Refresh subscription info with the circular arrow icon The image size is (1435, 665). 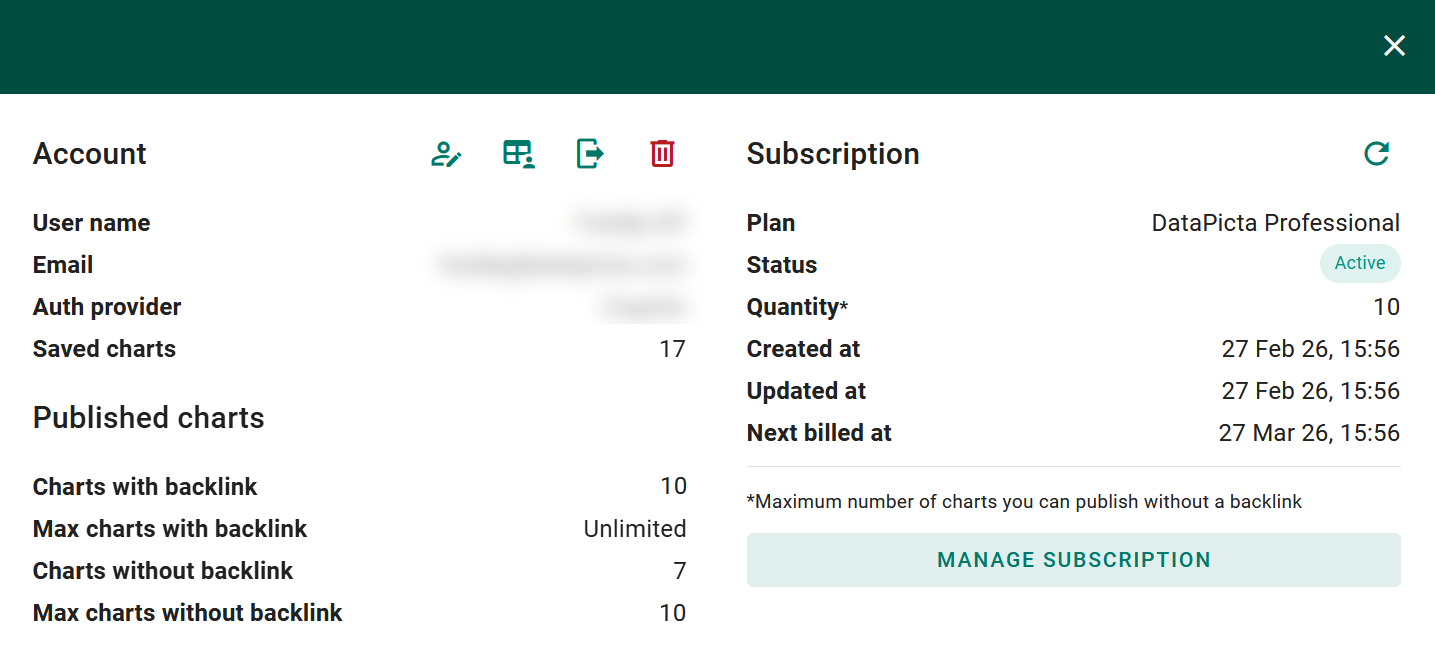(1377, 154)
